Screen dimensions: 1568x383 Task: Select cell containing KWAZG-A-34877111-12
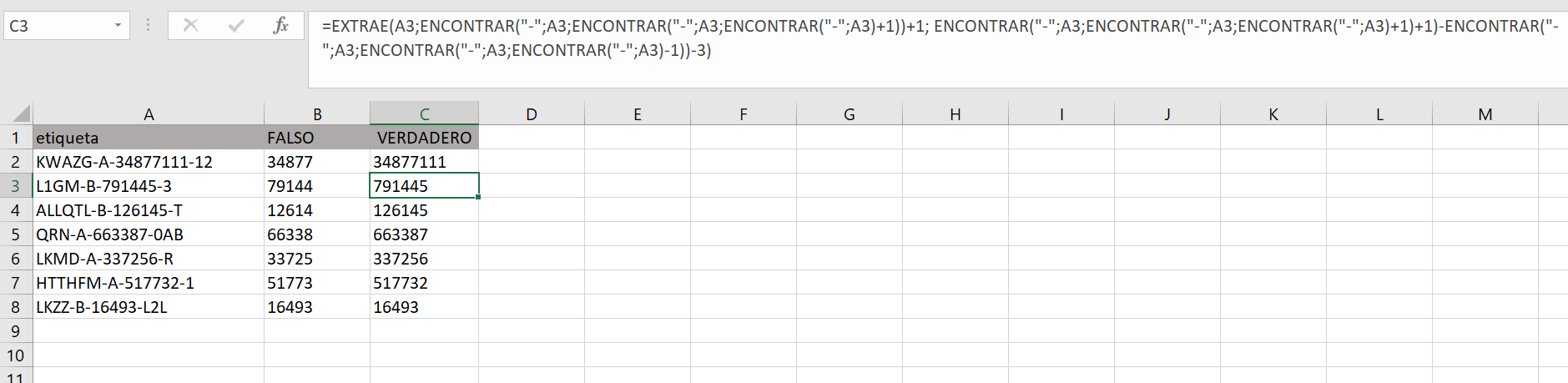149,162
